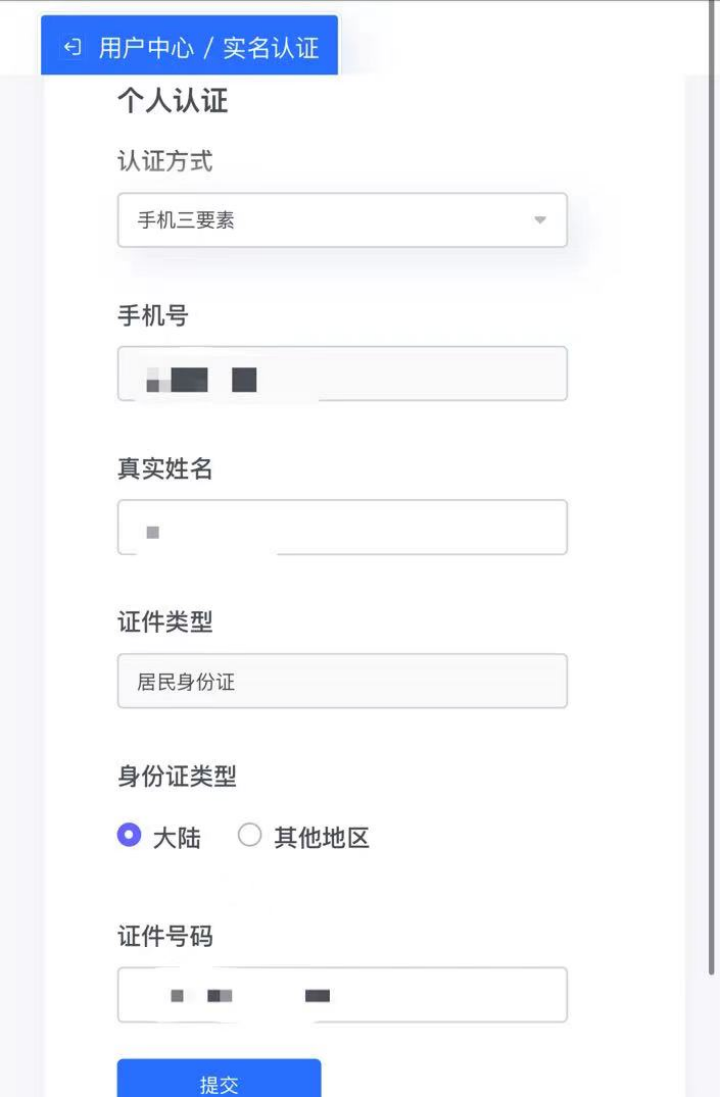Select the 大陆 radio button
Screen dimensions: 720x1097
pyautogui.click(x=129, y=835)
